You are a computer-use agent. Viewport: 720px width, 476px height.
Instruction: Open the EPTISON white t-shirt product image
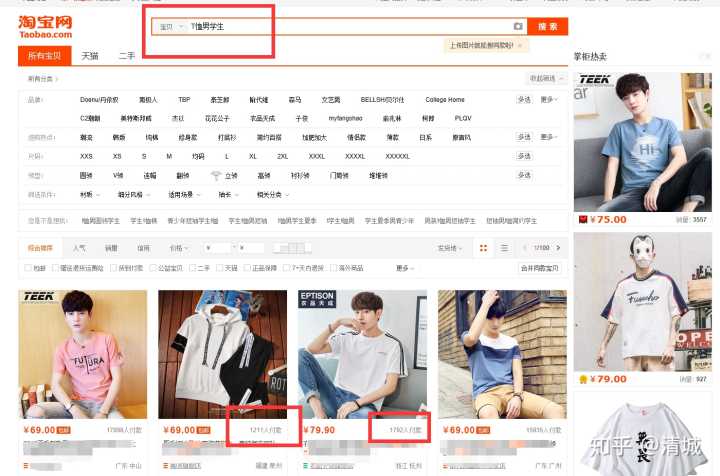coord(362,354)
